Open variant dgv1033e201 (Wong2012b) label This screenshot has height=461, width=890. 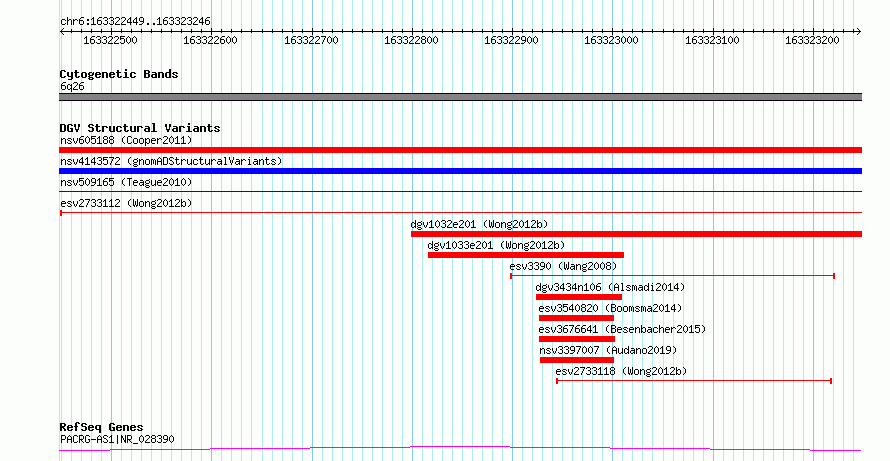tap(496, 245)
